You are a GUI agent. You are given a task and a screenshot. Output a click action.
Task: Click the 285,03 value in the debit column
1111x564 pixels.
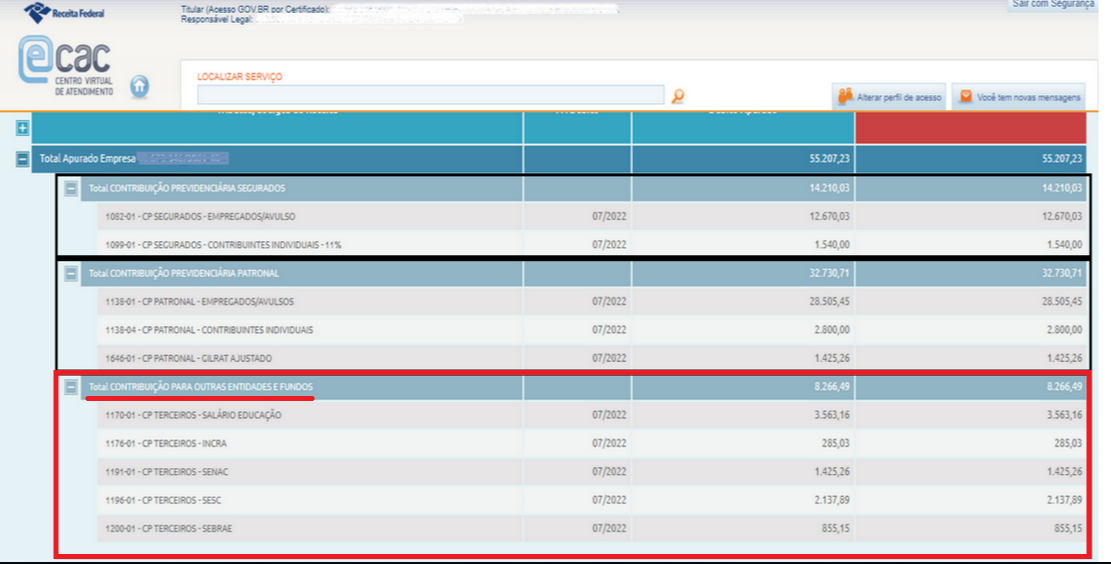pyautogui.click(x=835, y=443)
